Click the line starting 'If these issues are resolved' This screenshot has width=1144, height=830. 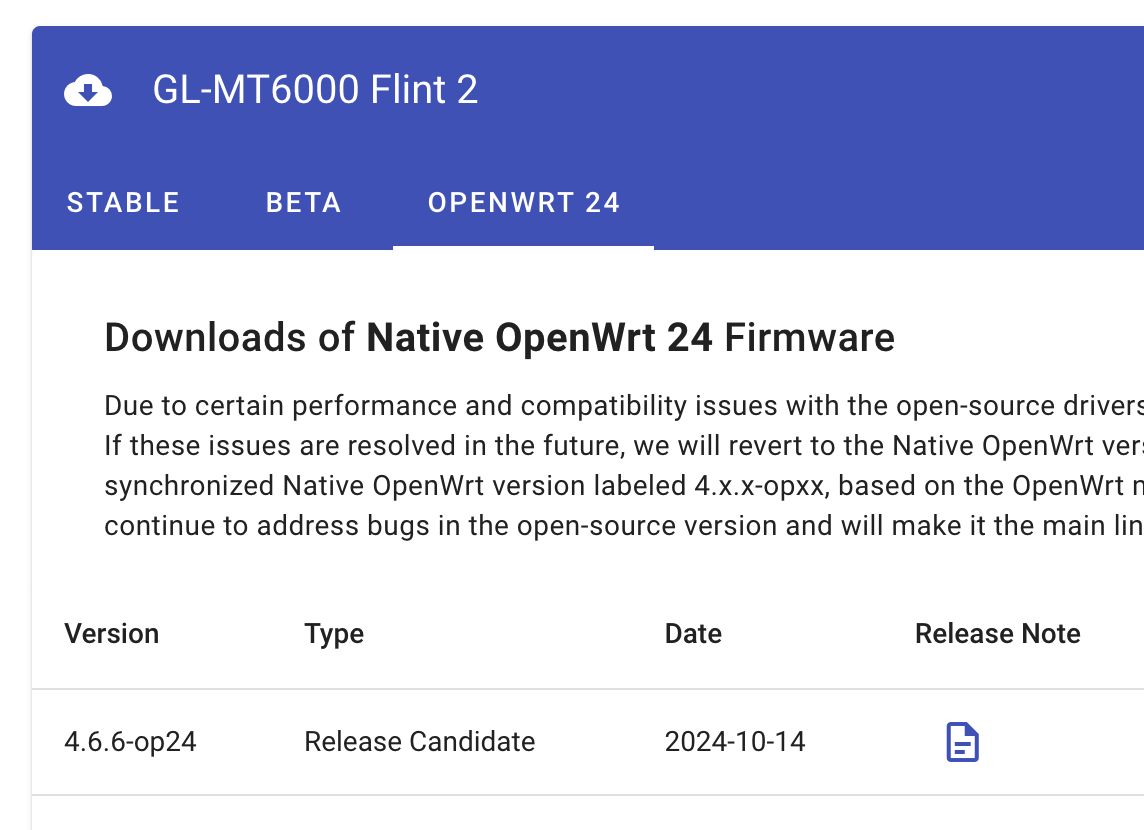[x=620, y=446]
